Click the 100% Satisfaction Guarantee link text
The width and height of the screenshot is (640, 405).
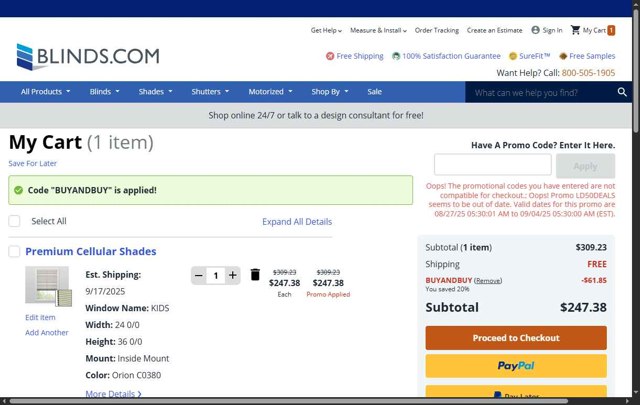[x=451, y=56]
